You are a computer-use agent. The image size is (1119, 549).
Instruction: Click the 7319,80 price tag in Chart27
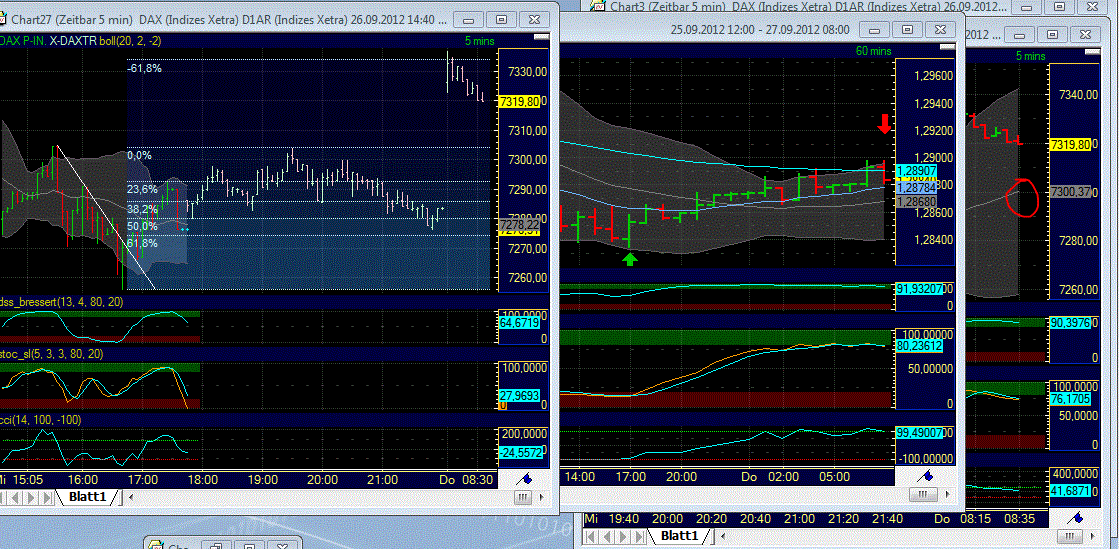click(520, 101)
